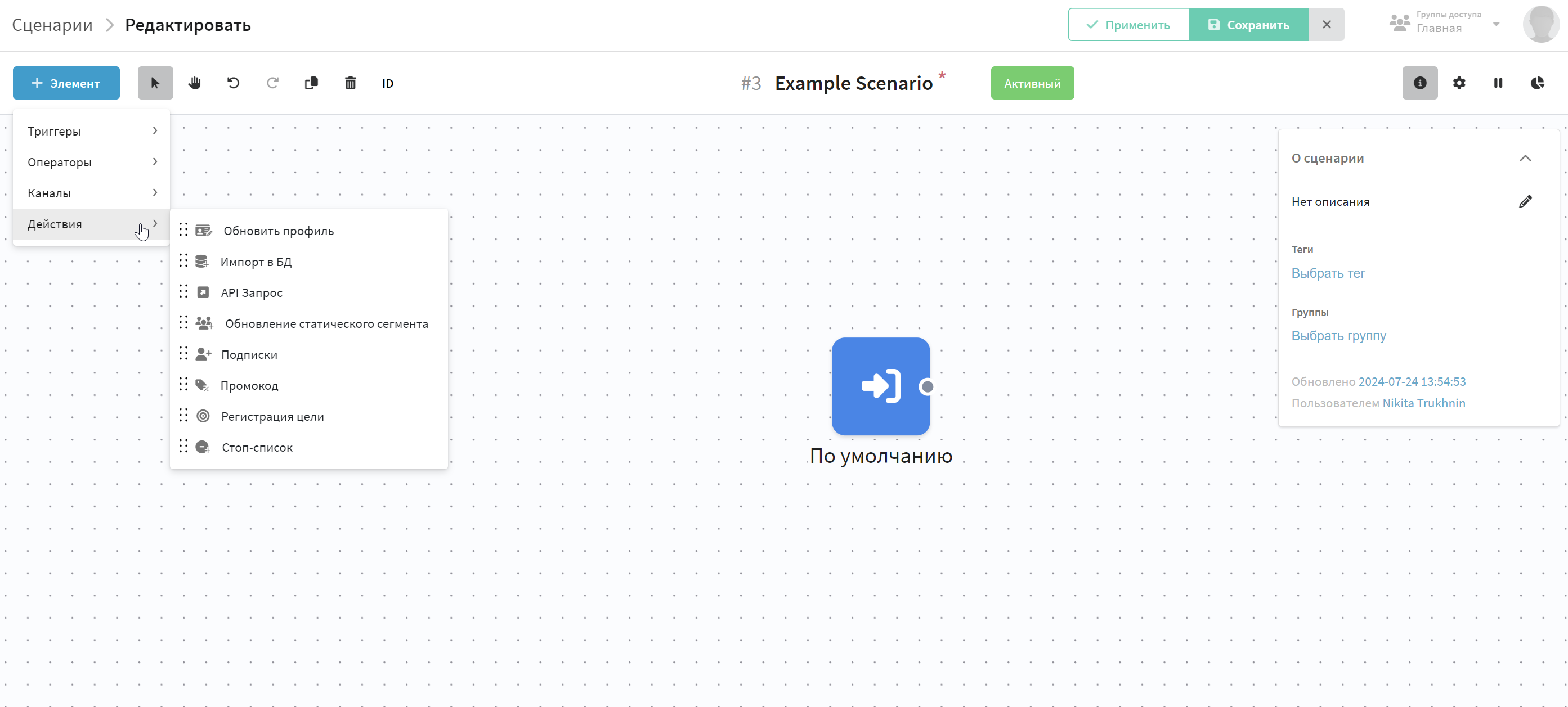Screen dimensions: 1568x707
Task: Click the Settings gear icon
Action: coord(1459,83)
